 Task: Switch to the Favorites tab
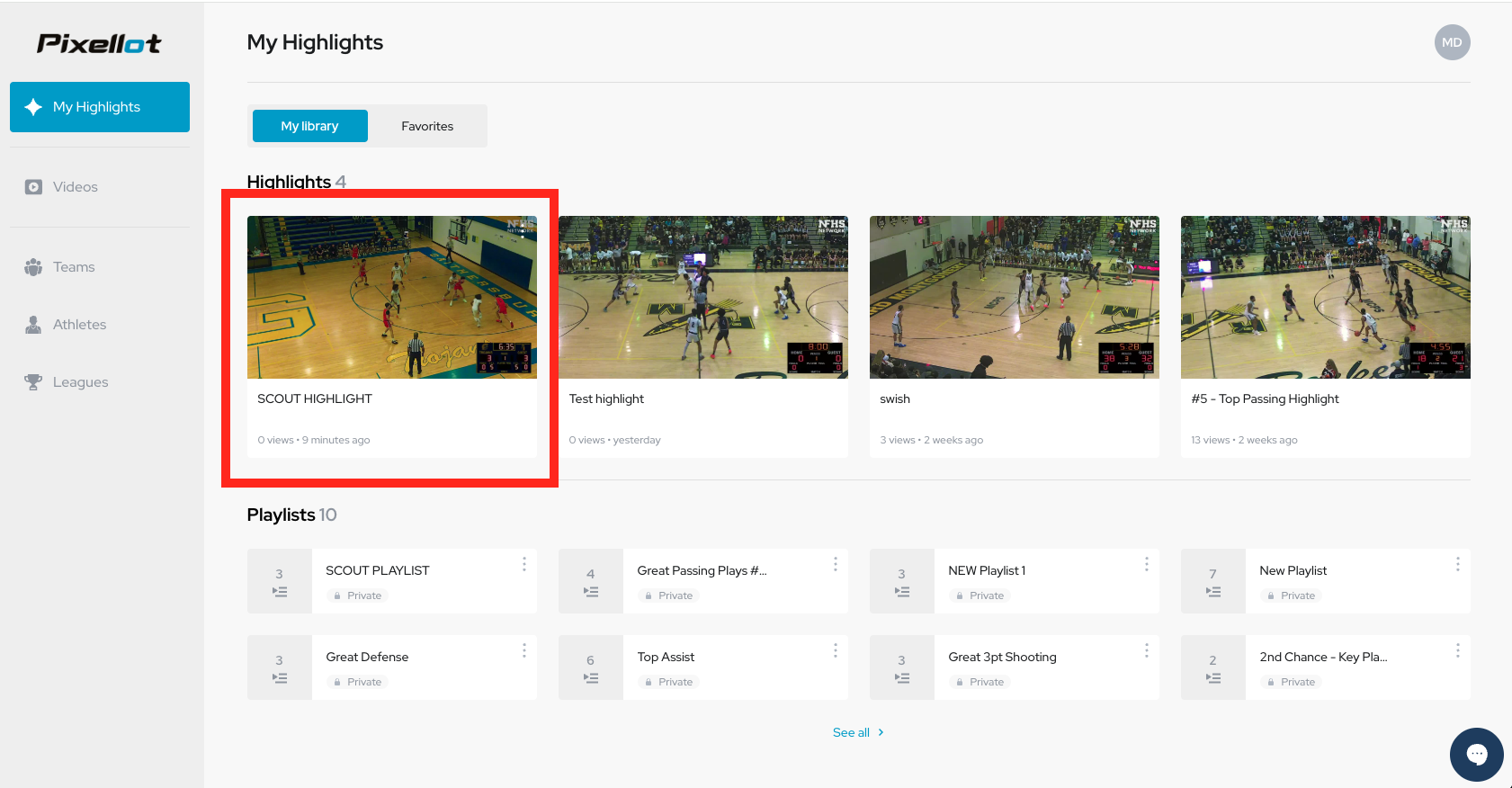(x=427, y=126)
